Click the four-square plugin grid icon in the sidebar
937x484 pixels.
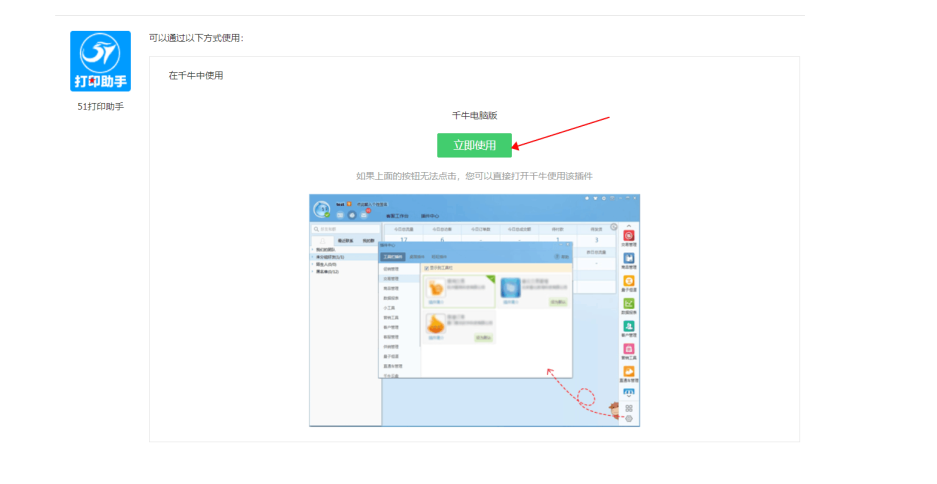(x=628, y=408)
